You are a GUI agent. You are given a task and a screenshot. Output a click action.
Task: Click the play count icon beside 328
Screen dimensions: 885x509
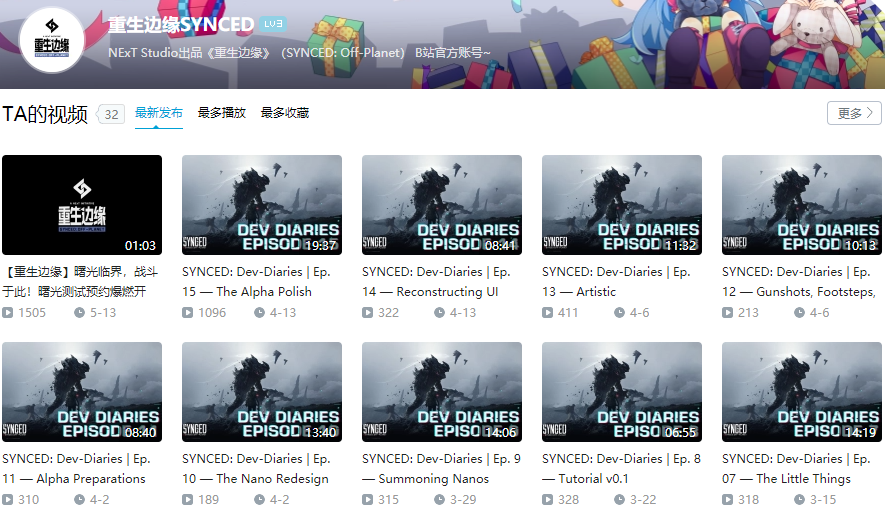pos(547,499)
